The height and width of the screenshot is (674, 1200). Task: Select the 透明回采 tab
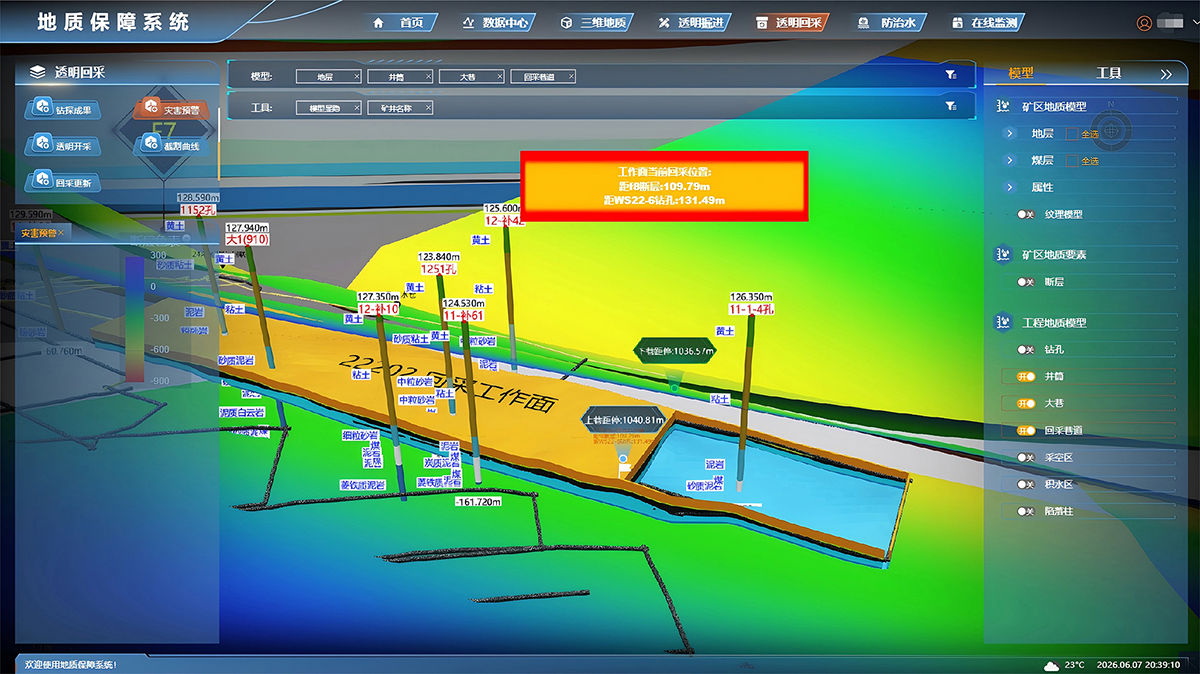[790, 22]
